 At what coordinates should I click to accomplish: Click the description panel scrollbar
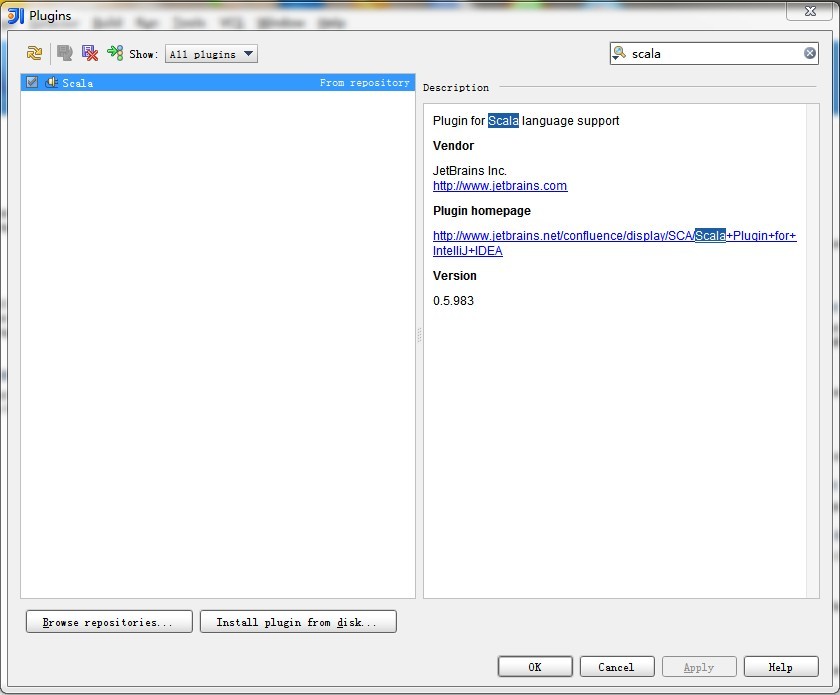coord(813,351)
